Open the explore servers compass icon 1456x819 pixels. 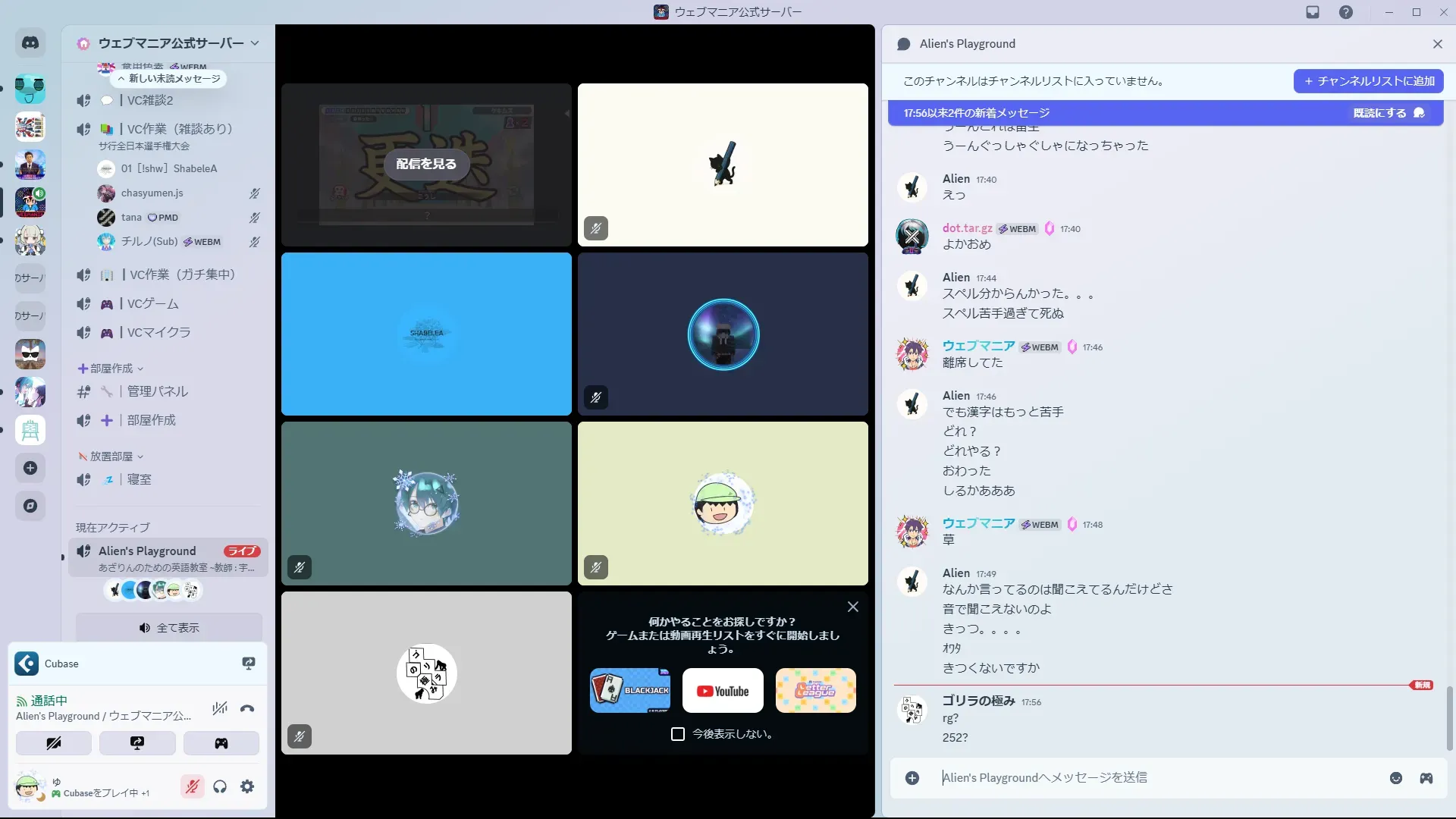pyautogui.click(x=30, y=506)
